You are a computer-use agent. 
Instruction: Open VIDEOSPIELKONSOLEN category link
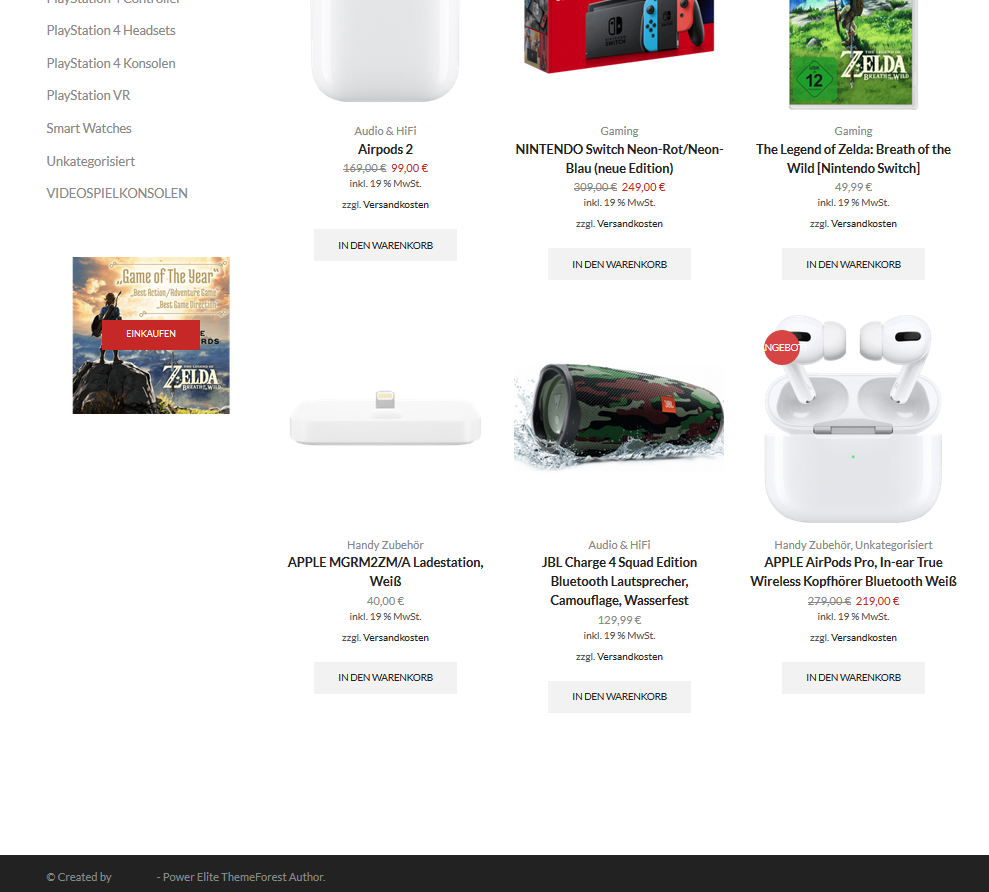click(x=117, y=193)
